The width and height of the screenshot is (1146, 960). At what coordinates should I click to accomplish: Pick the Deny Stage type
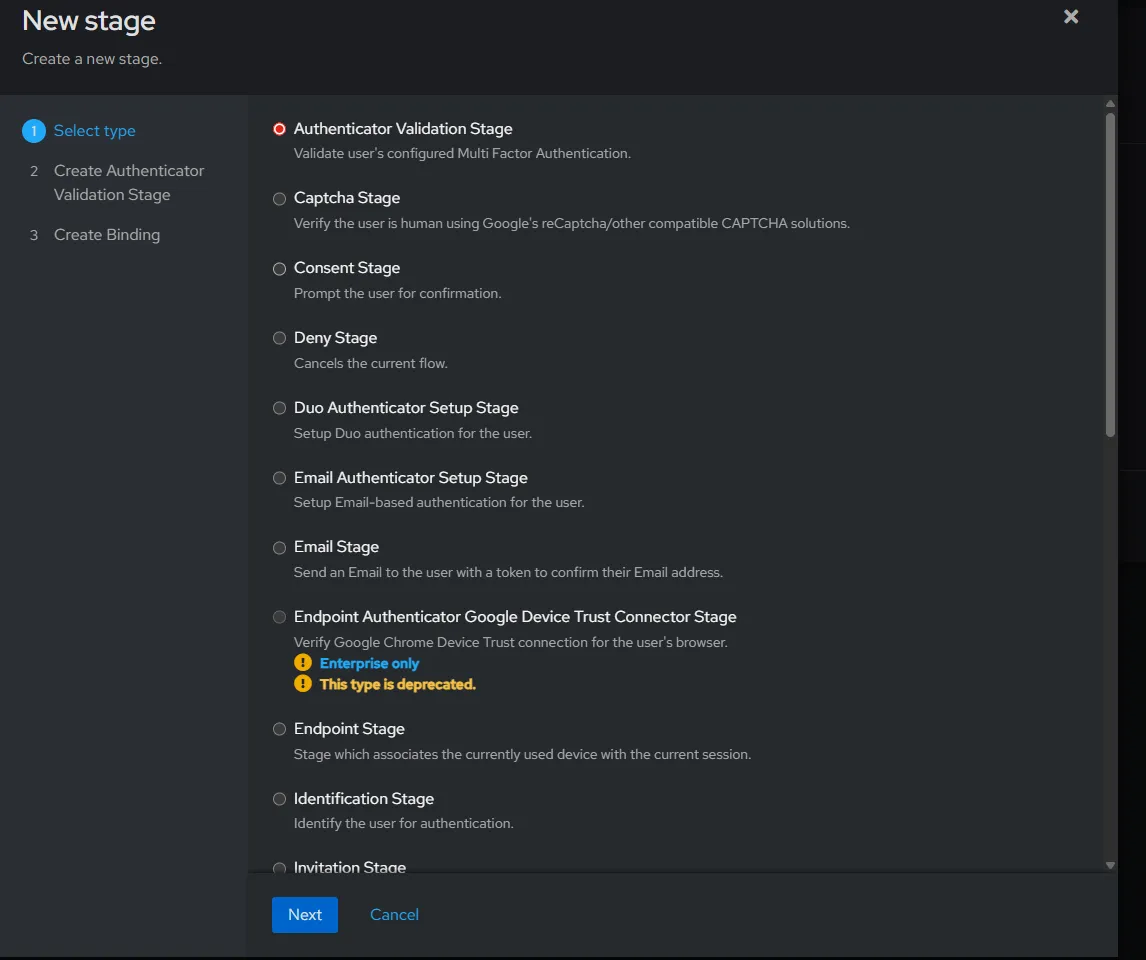[280, 338]
